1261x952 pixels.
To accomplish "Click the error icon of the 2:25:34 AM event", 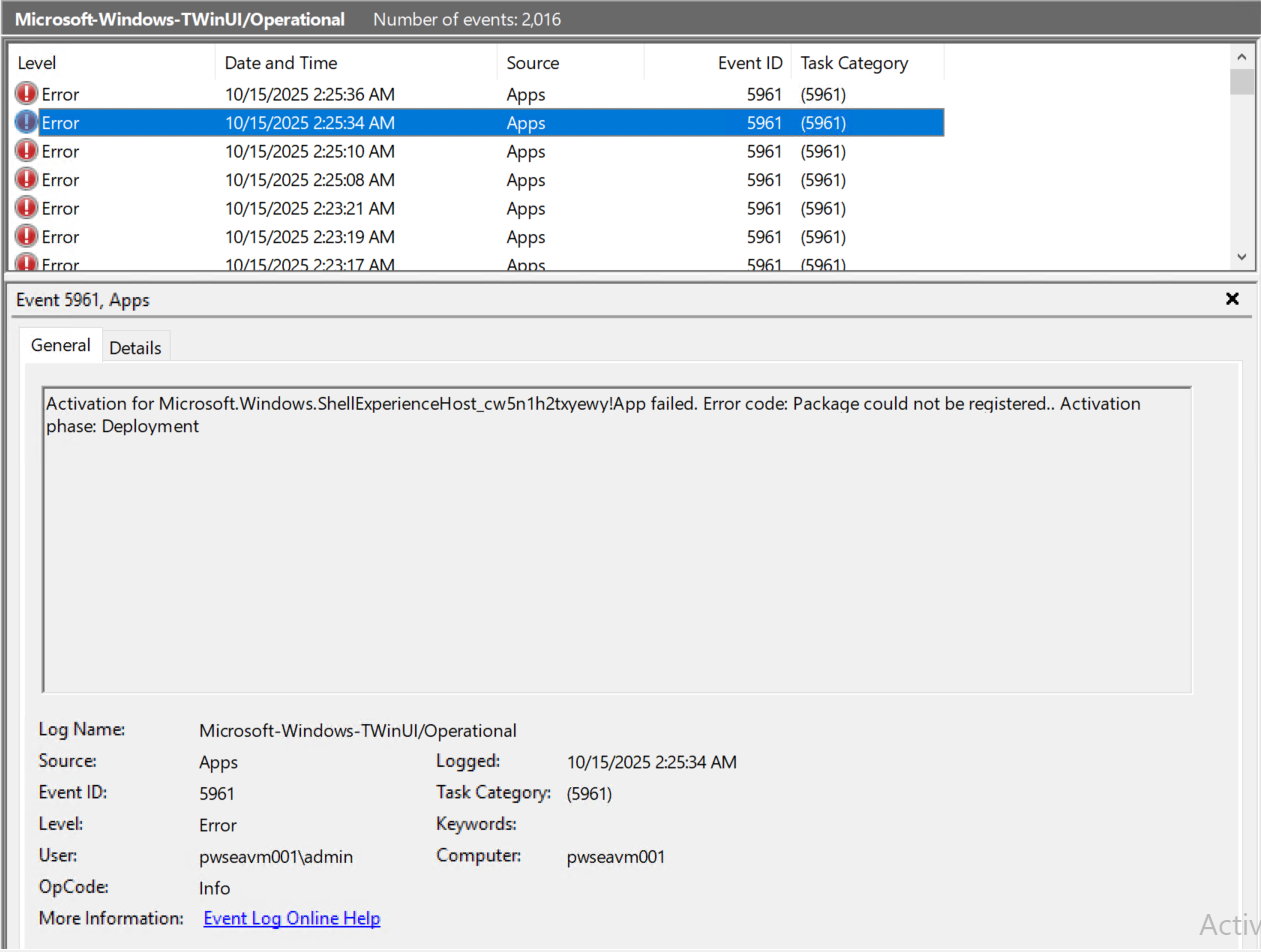I will tap(26, 123).
